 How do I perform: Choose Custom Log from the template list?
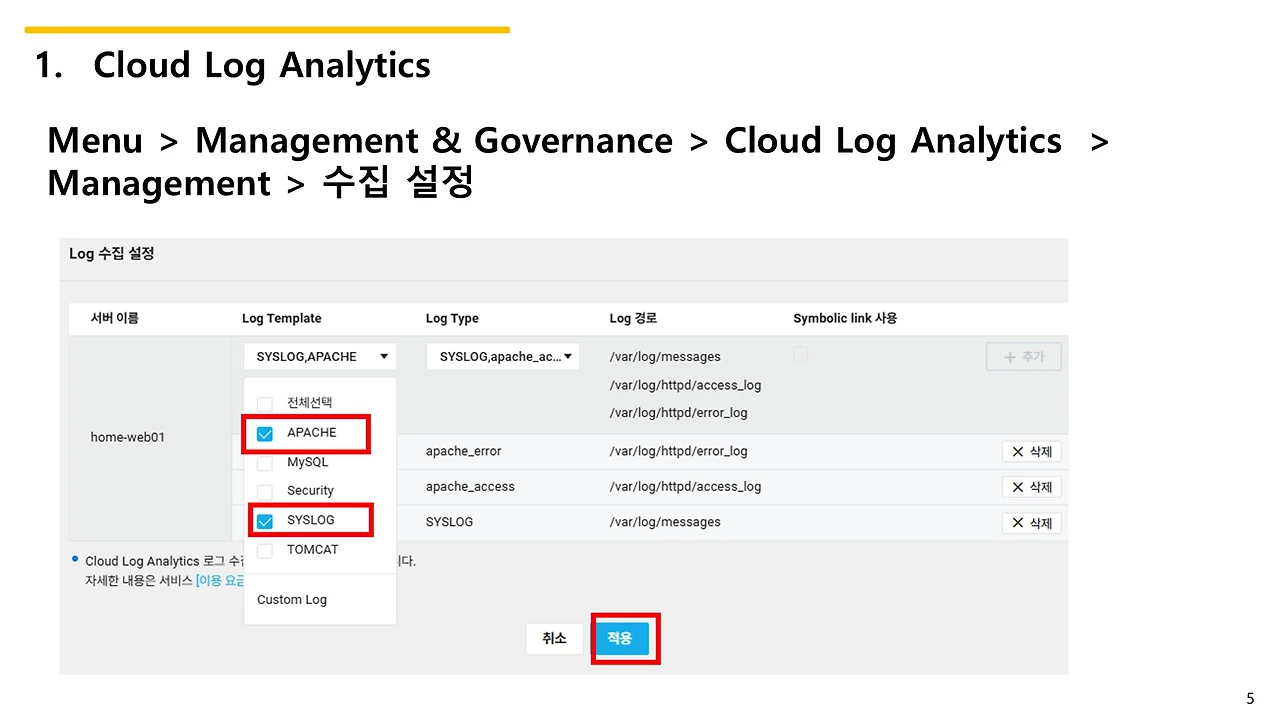[x=292, y=600]
